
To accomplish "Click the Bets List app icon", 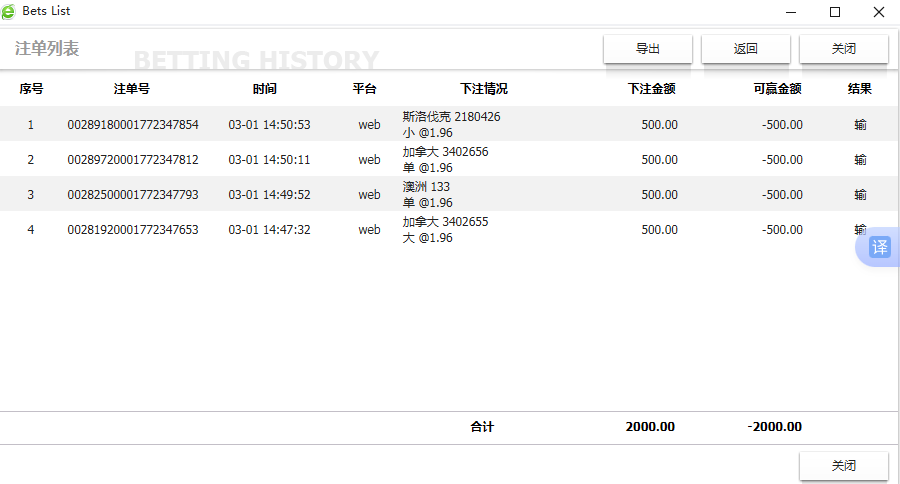I will pyautogui.click(x=10, y=12).
